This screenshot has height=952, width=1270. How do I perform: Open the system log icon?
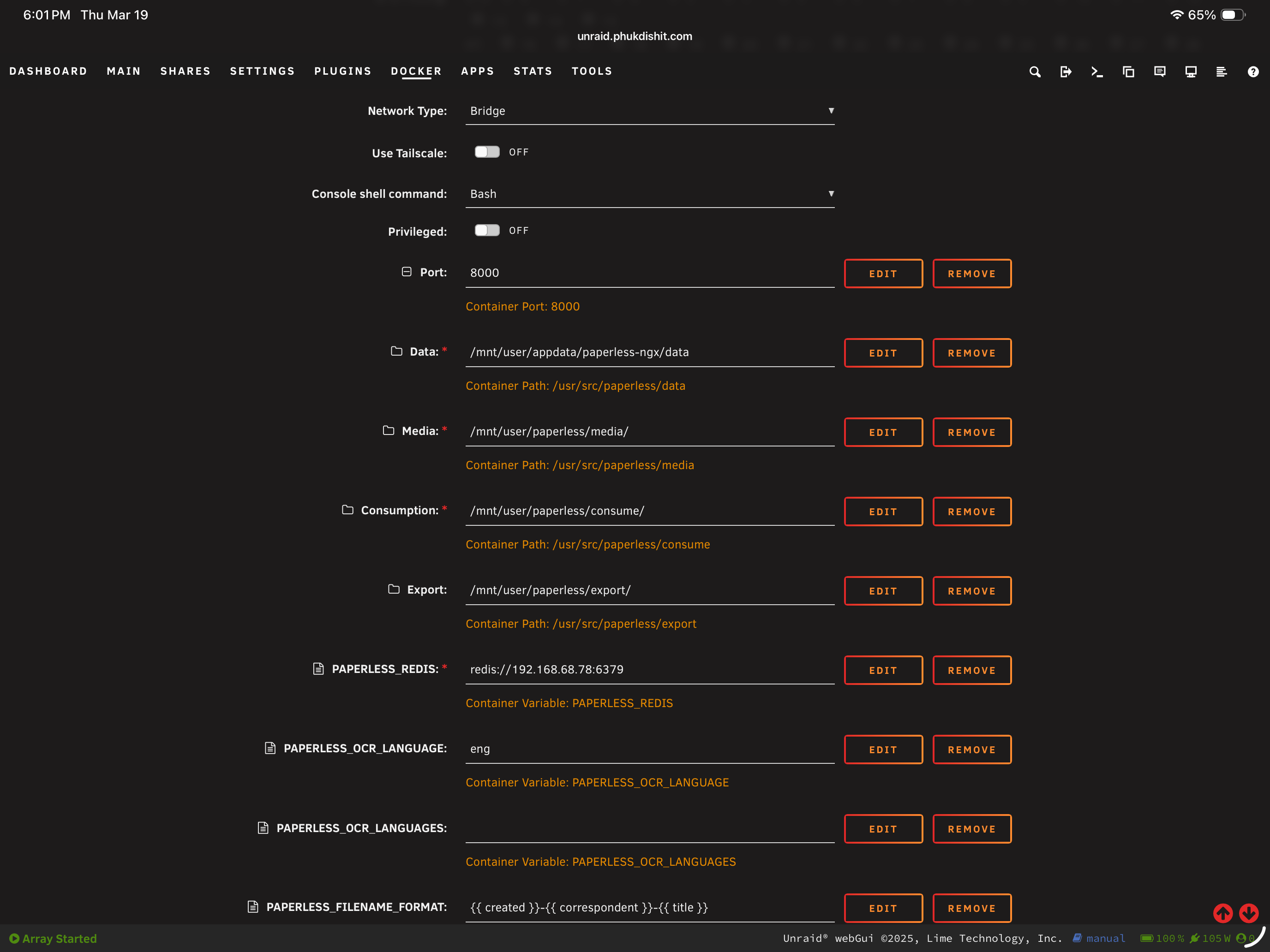pyautogui.click(x=1221, y=72)
